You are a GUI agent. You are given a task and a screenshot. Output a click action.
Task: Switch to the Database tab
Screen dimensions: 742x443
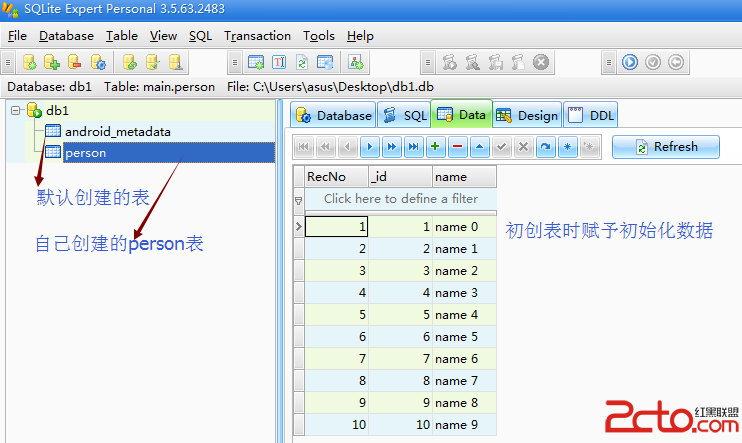pos(334,115)
